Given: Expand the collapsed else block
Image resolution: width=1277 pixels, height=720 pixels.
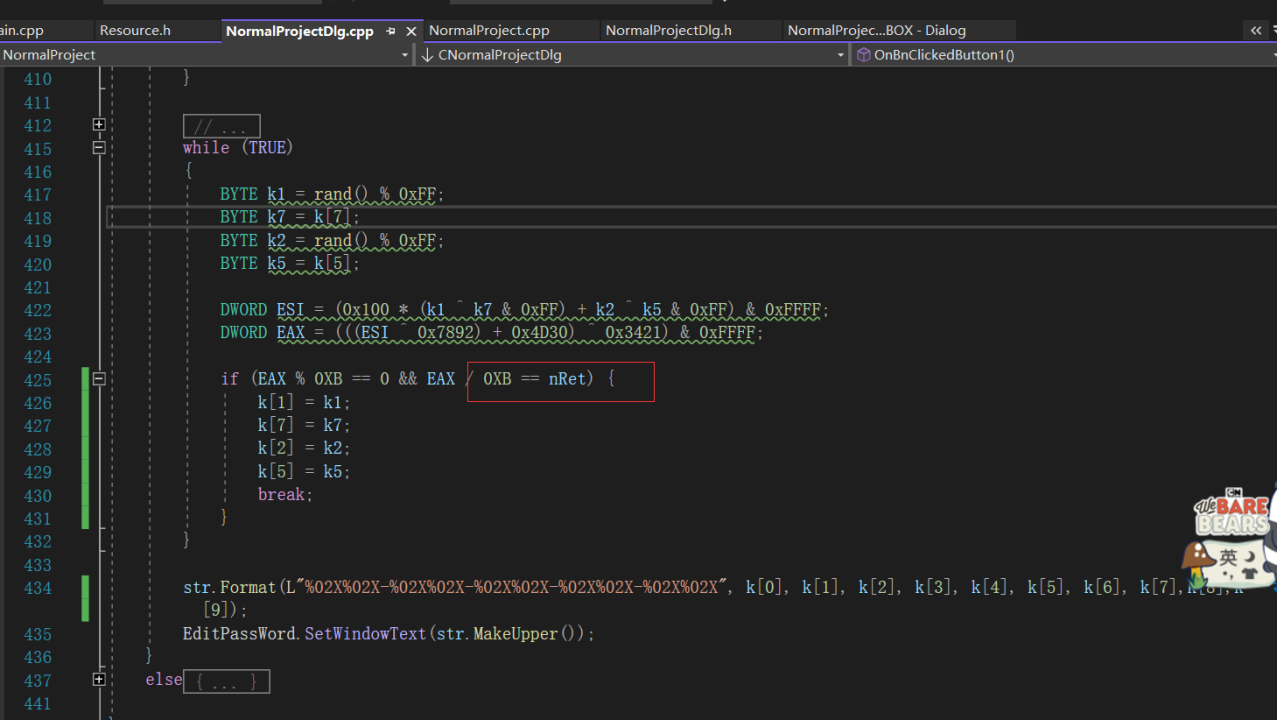Looking at the screenshot, I should point(99,680).
